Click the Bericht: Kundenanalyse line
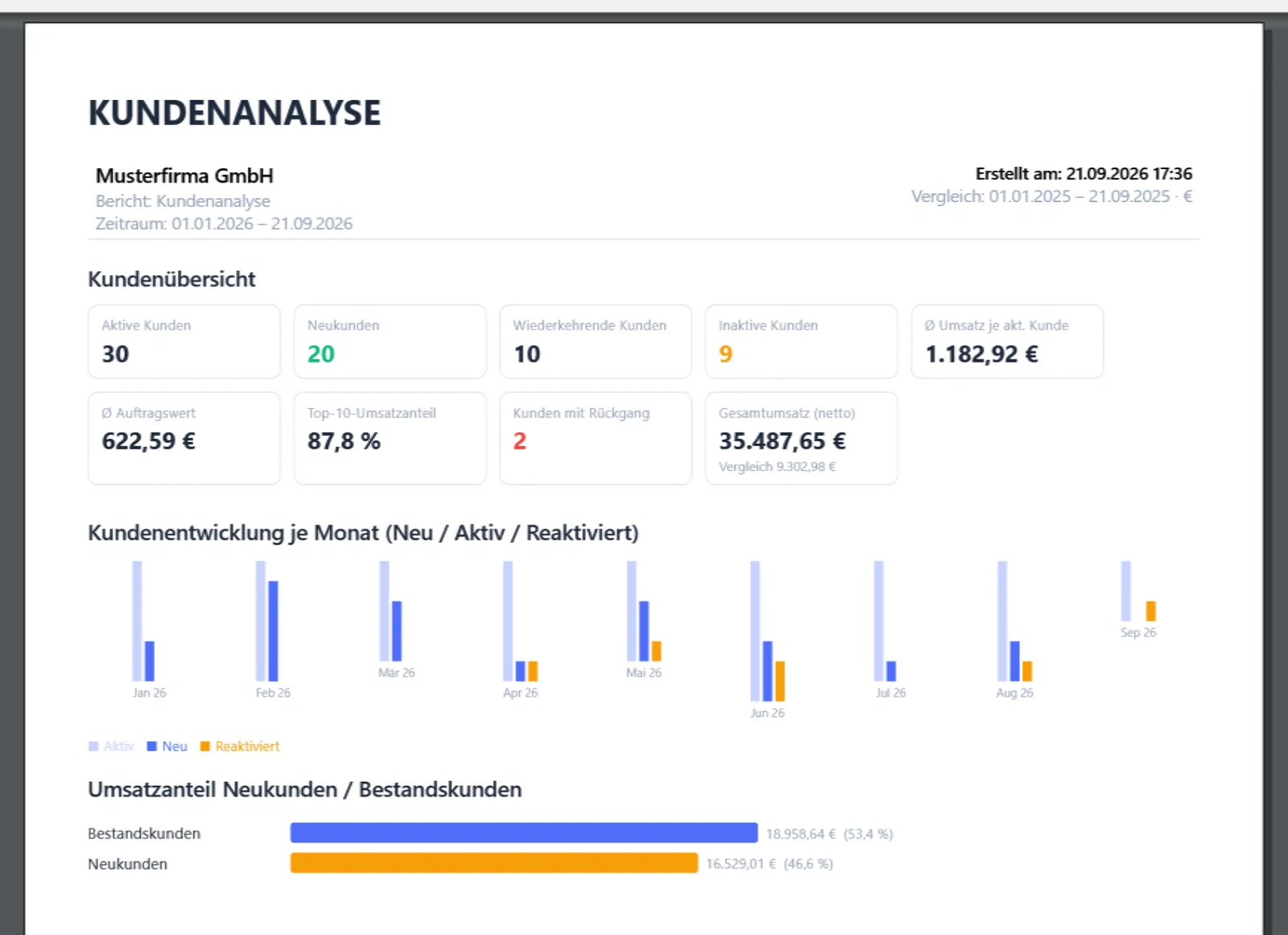 pos(183,201)
